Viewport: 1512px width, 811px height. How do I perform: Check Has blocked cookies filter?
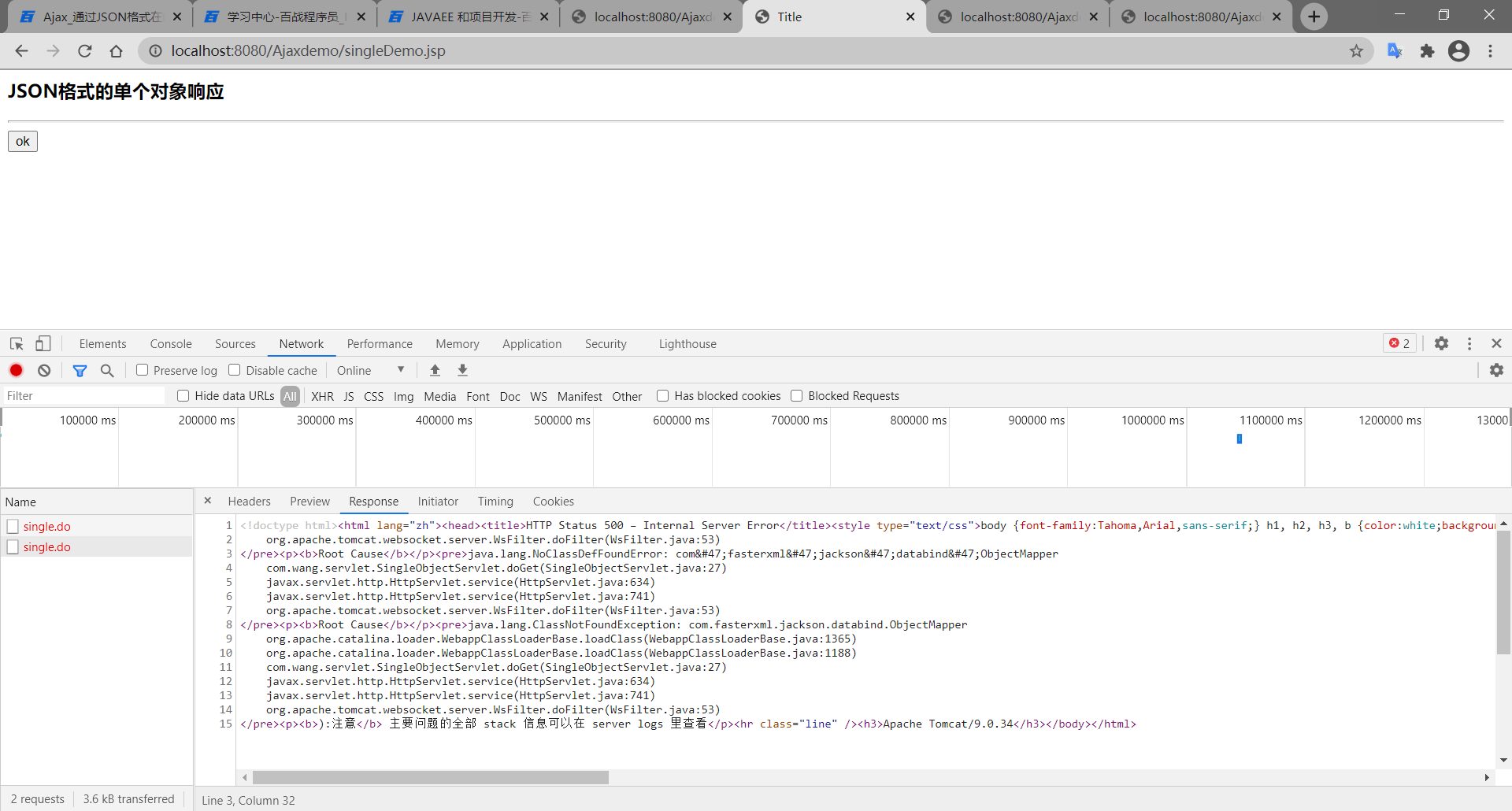tap(663, 396)
